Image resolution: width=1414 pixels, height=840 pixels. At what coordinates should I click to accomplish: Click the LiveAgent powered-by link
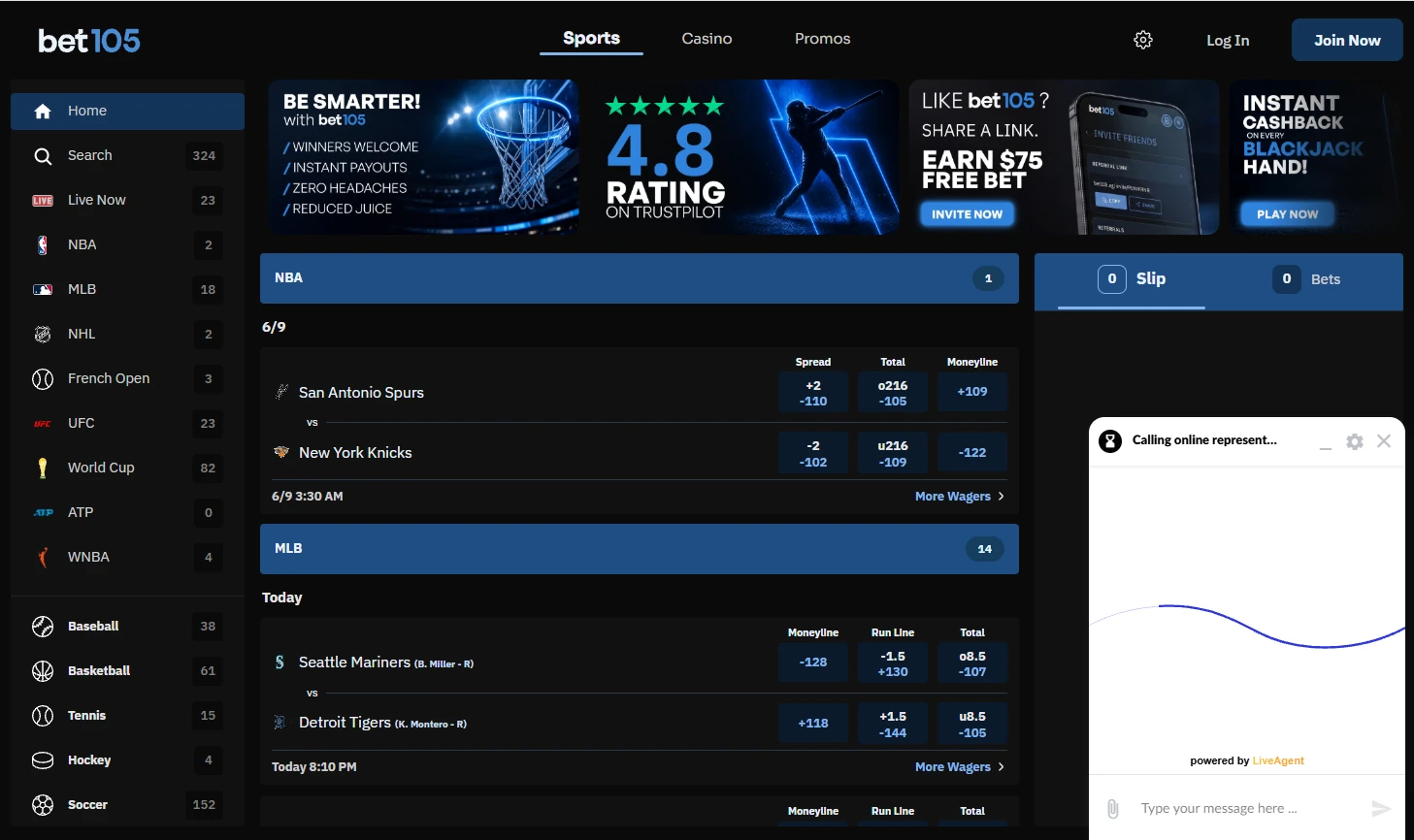pos(1278,761)
